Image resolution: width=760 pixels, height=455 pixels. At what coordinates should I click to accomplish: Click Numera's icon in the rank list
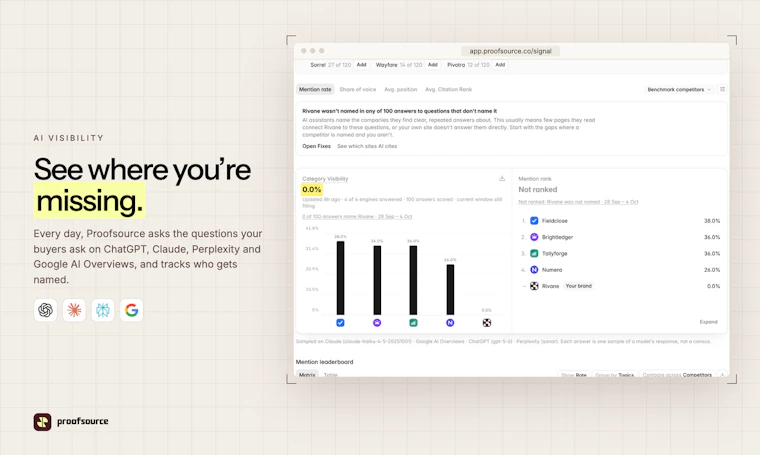pos(534,269)
